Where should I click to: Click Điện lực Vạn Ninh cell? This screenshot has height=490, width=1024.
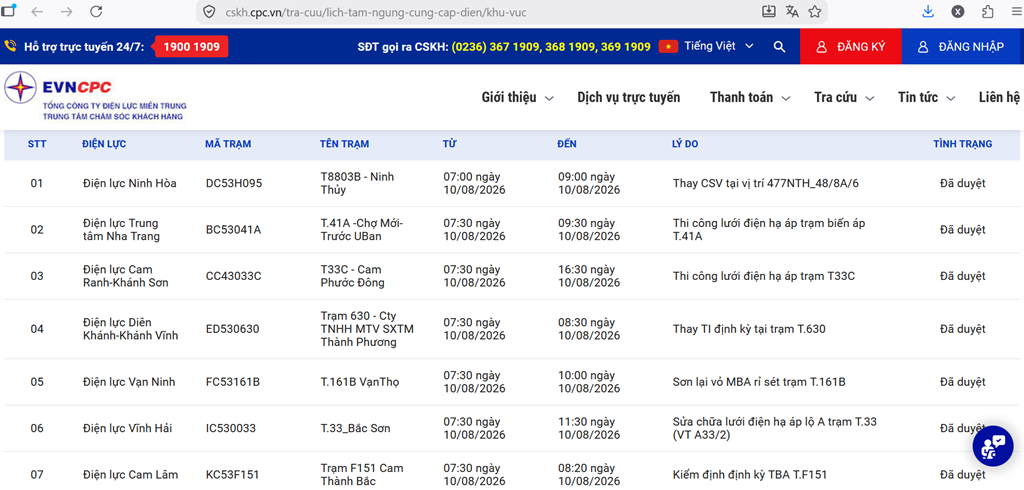pyautogui.click(x=129, y=382)
